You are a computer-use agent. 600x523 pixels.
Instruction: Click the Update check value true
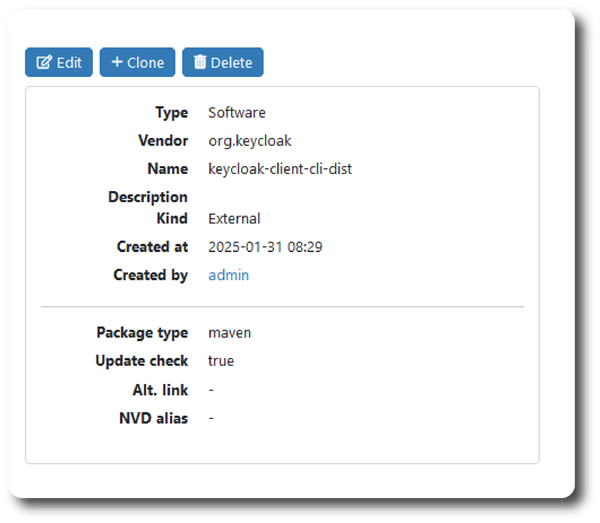click(x=221, y=361)
